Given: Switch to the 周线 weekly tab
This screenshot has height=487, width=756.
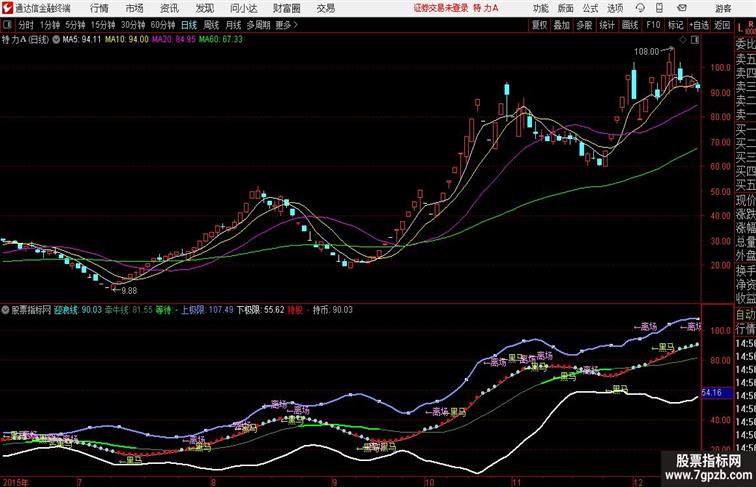Looking at the screenshot, I should click(x=211, y=25).
